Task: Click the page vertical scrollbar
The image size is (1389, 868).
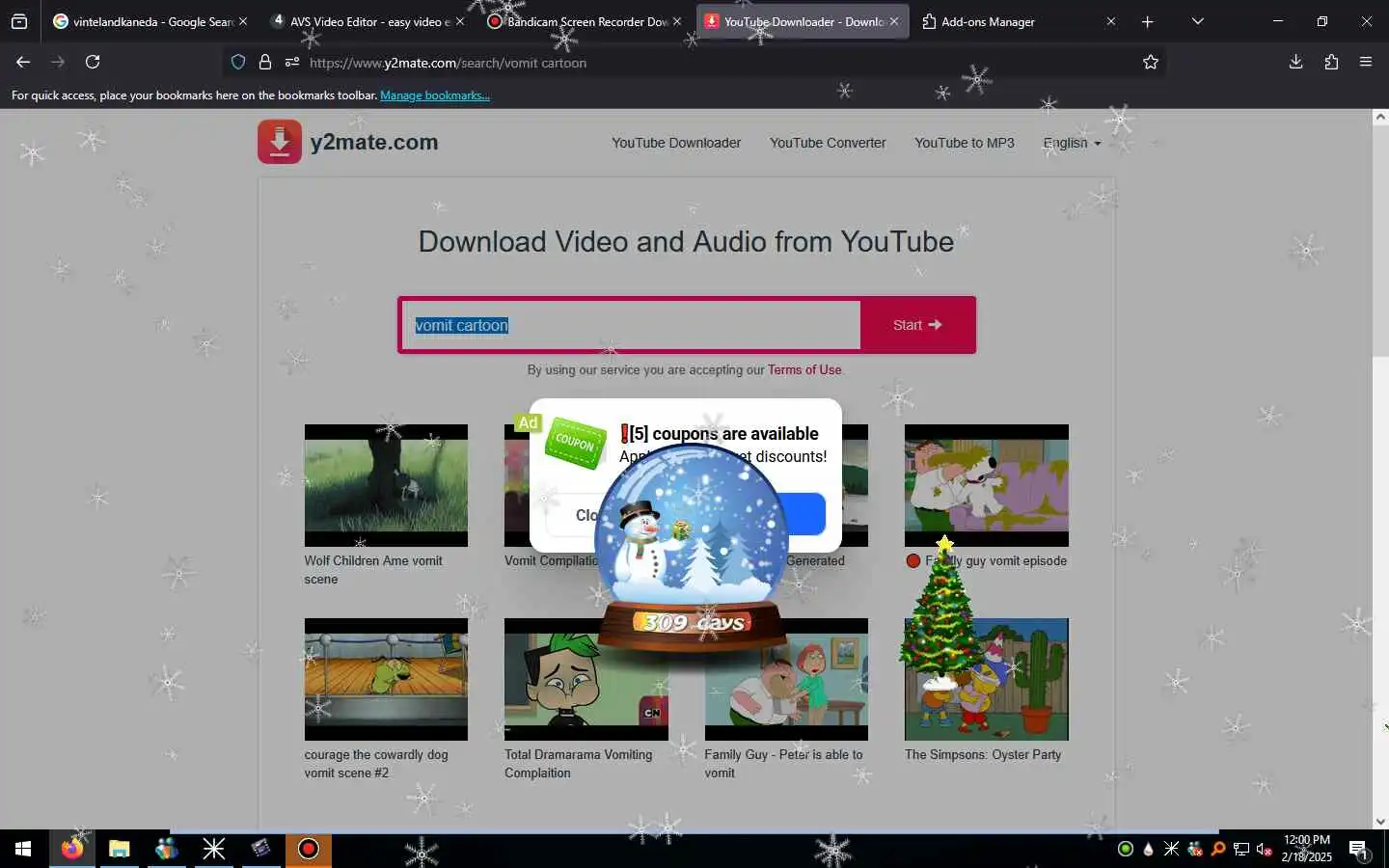Action: tap(1380, 241)
